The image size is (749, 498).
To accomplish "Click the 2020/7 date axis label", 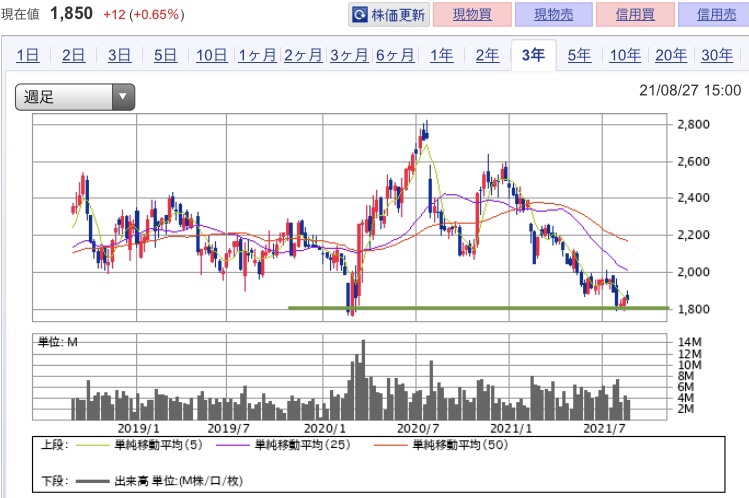I will (x=418, y=428).
